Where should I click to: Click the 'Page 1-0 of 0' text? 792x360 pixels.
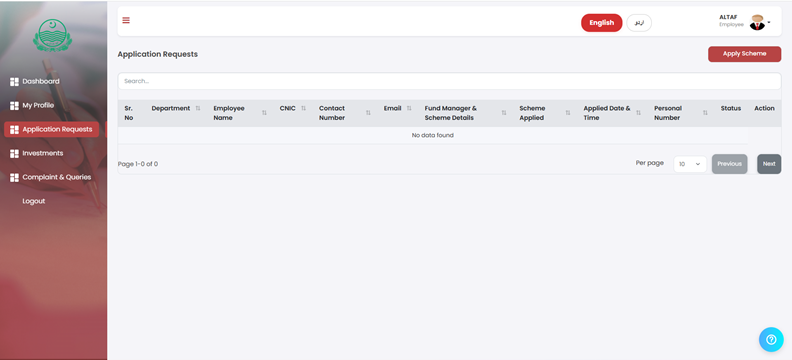pos(138,164)
